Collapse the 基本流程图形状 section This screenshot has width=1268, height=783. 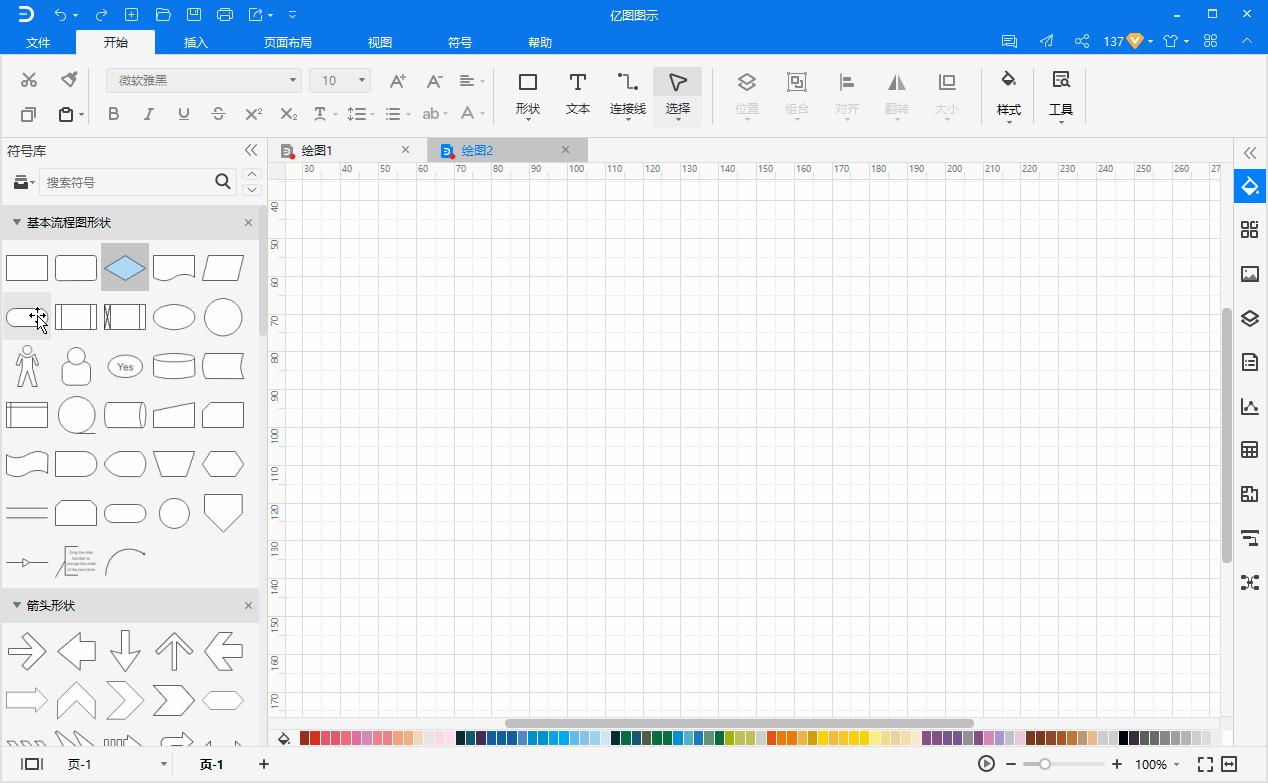click(17, 222)
